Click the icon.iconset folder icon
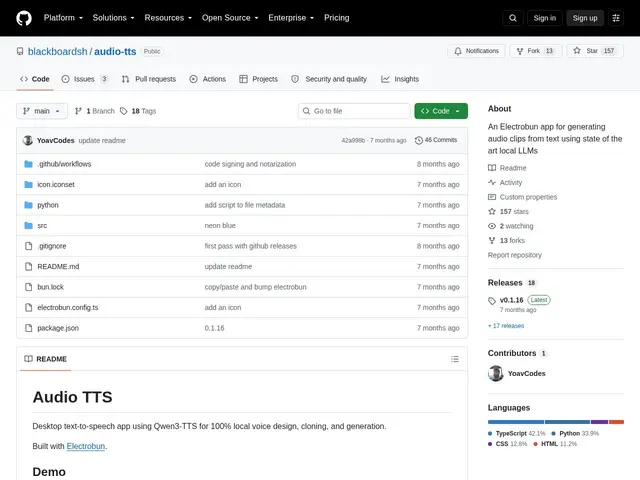640x480 pixels. click(28, 184)
